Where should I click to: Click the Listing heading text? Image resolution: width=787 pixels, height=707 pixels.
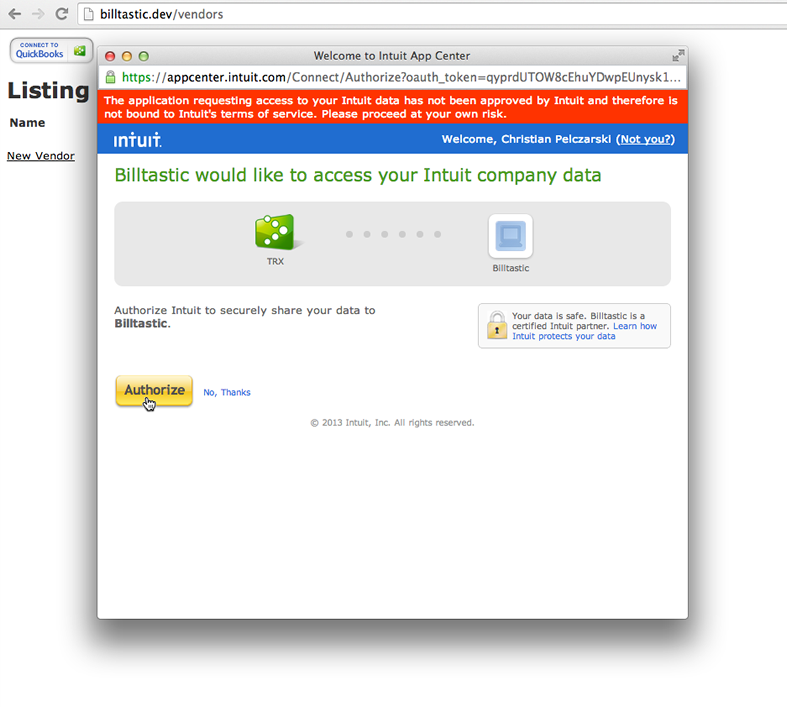tap(48, 91)
